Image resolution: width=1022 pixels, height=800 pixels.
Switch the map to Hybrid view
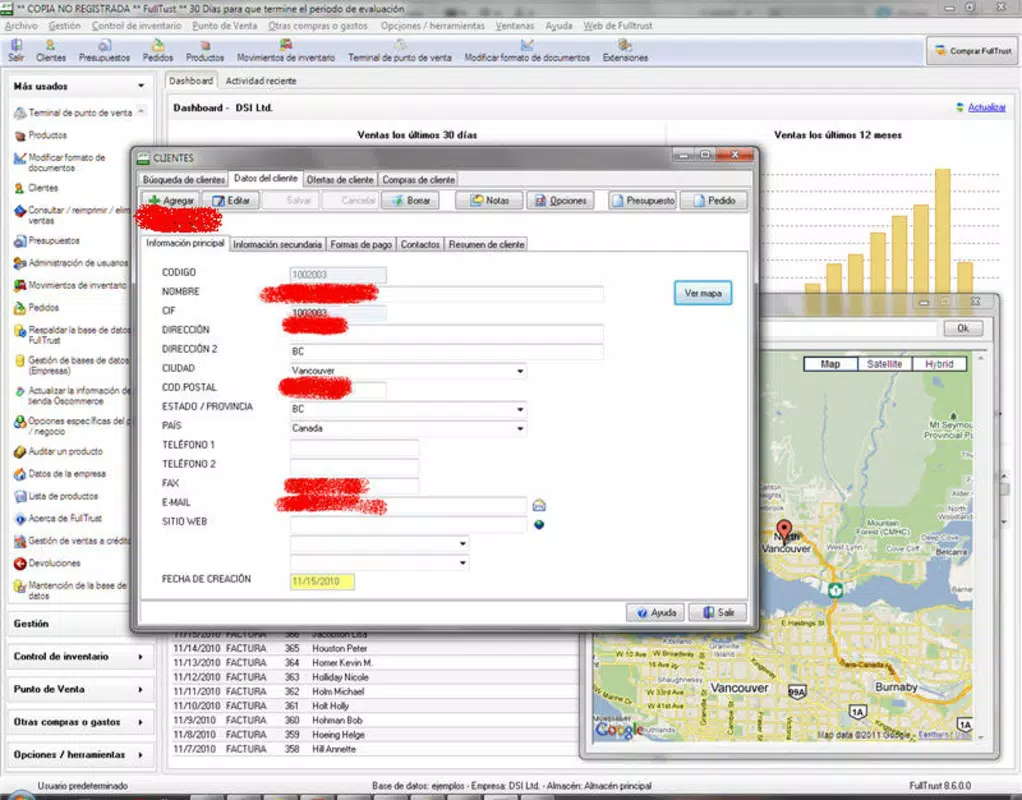(939, 364)
